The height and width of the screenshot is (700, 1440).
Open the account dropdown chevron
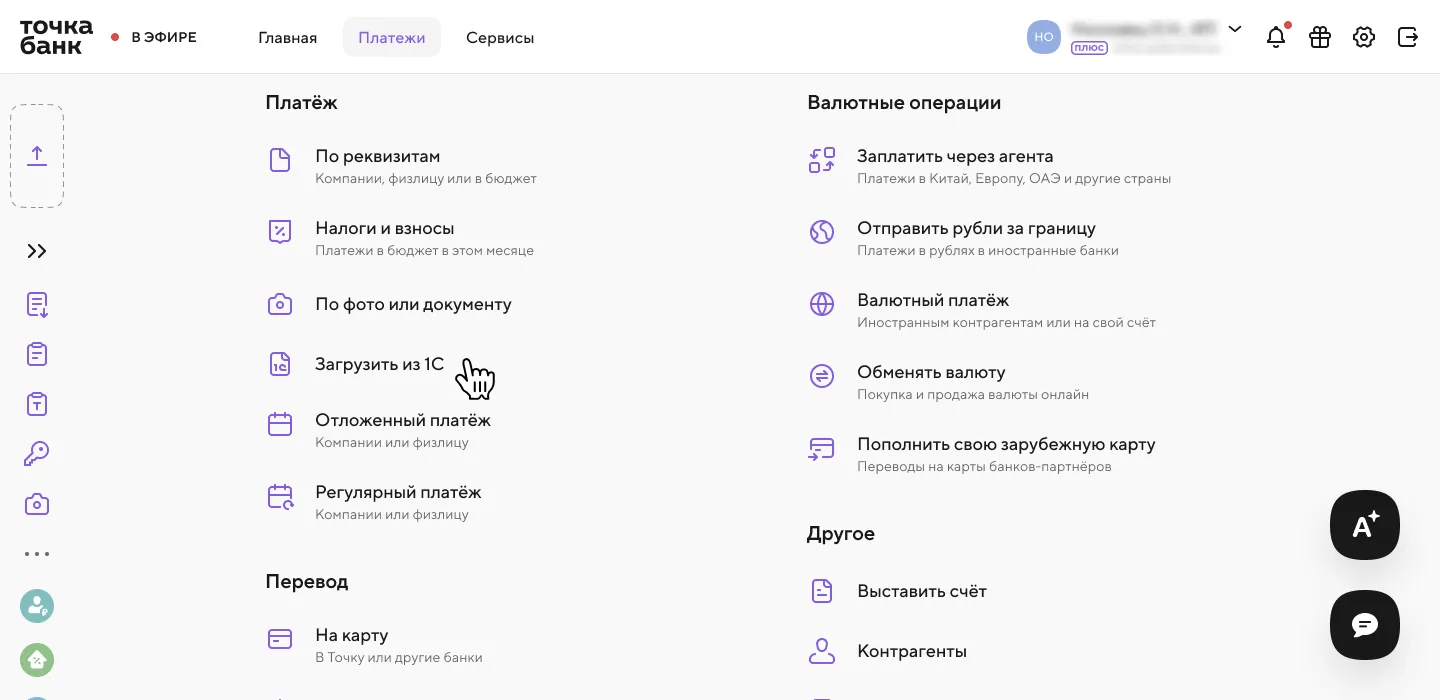(1235, 29)
